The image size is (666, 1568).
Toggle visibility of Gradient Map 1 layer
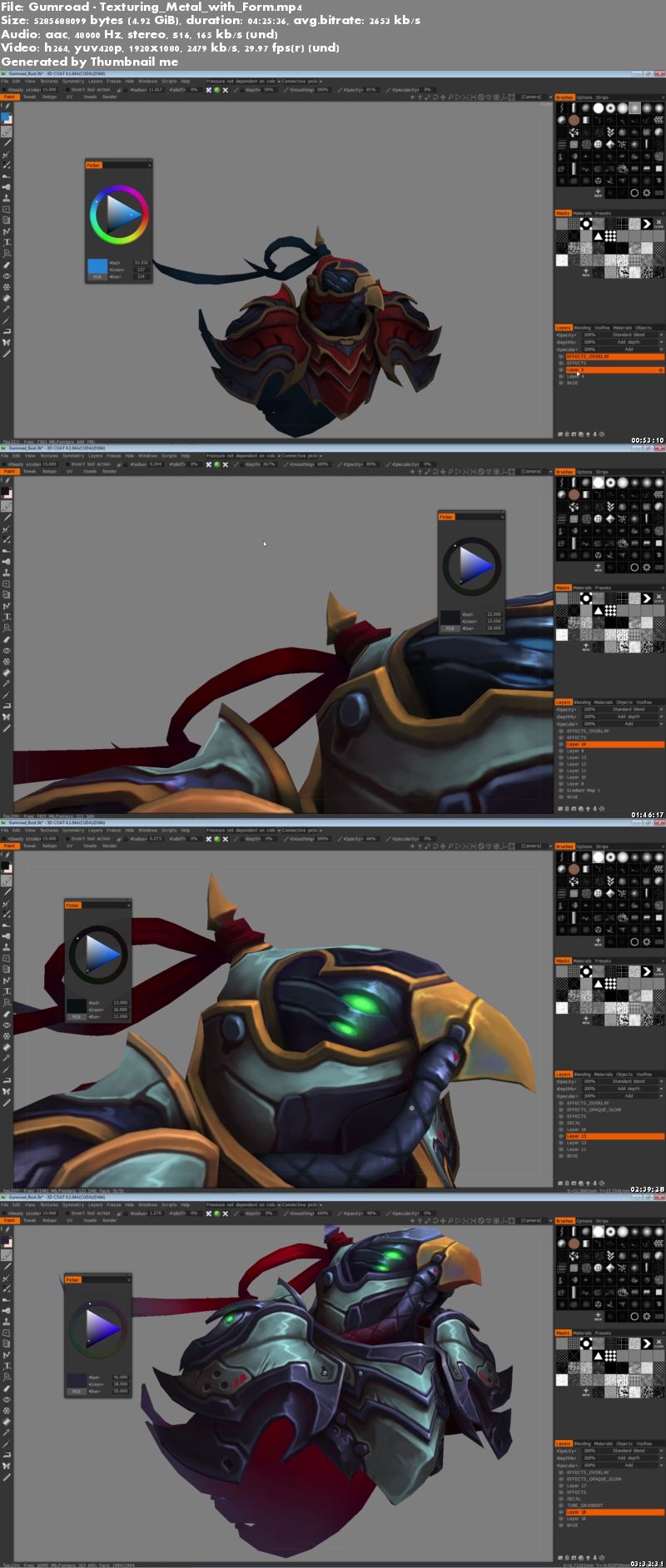point(561,791)
